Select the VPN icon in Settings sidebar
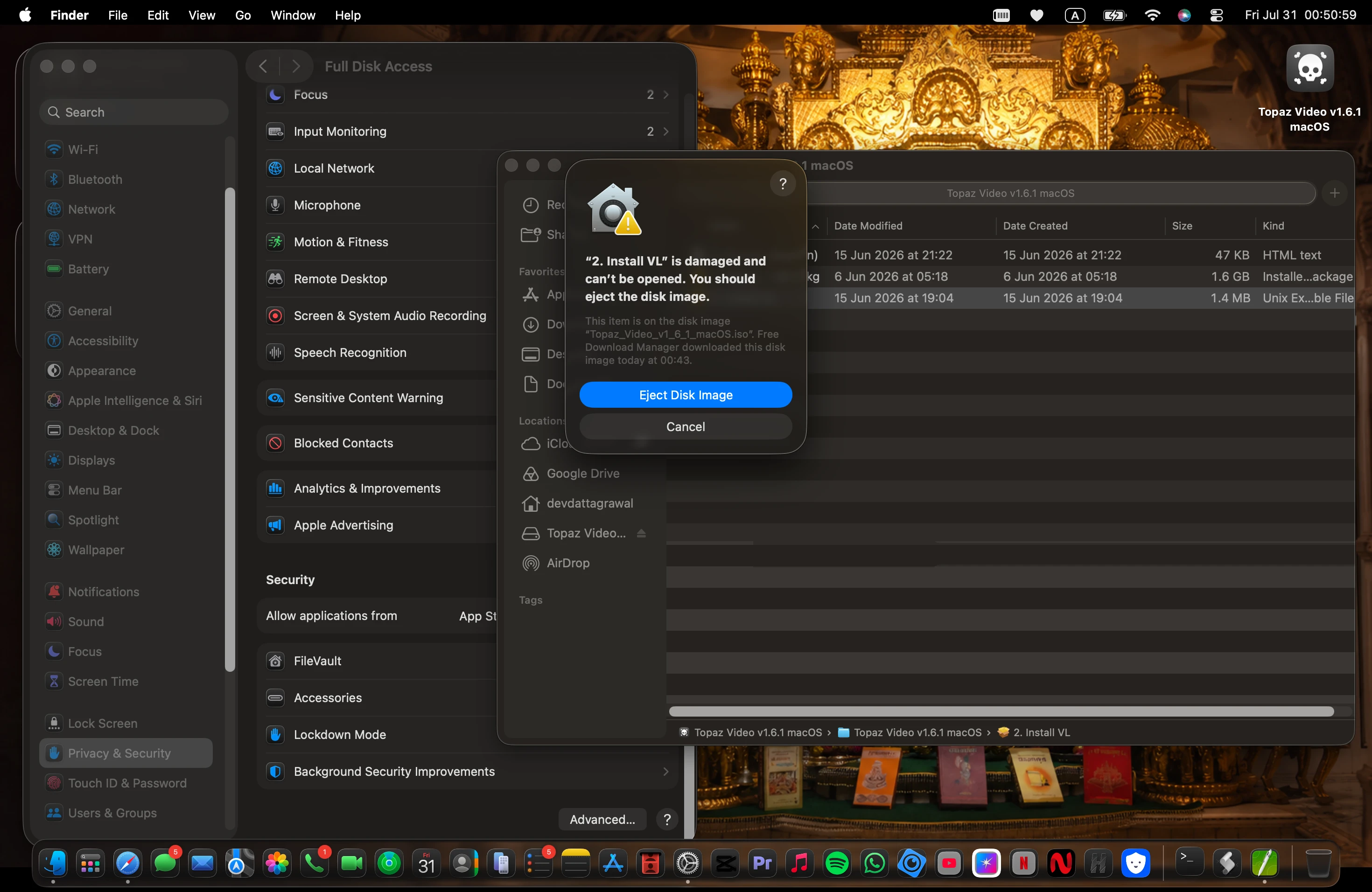This screenshot has width=1372, height=892. tap(54, 238)
